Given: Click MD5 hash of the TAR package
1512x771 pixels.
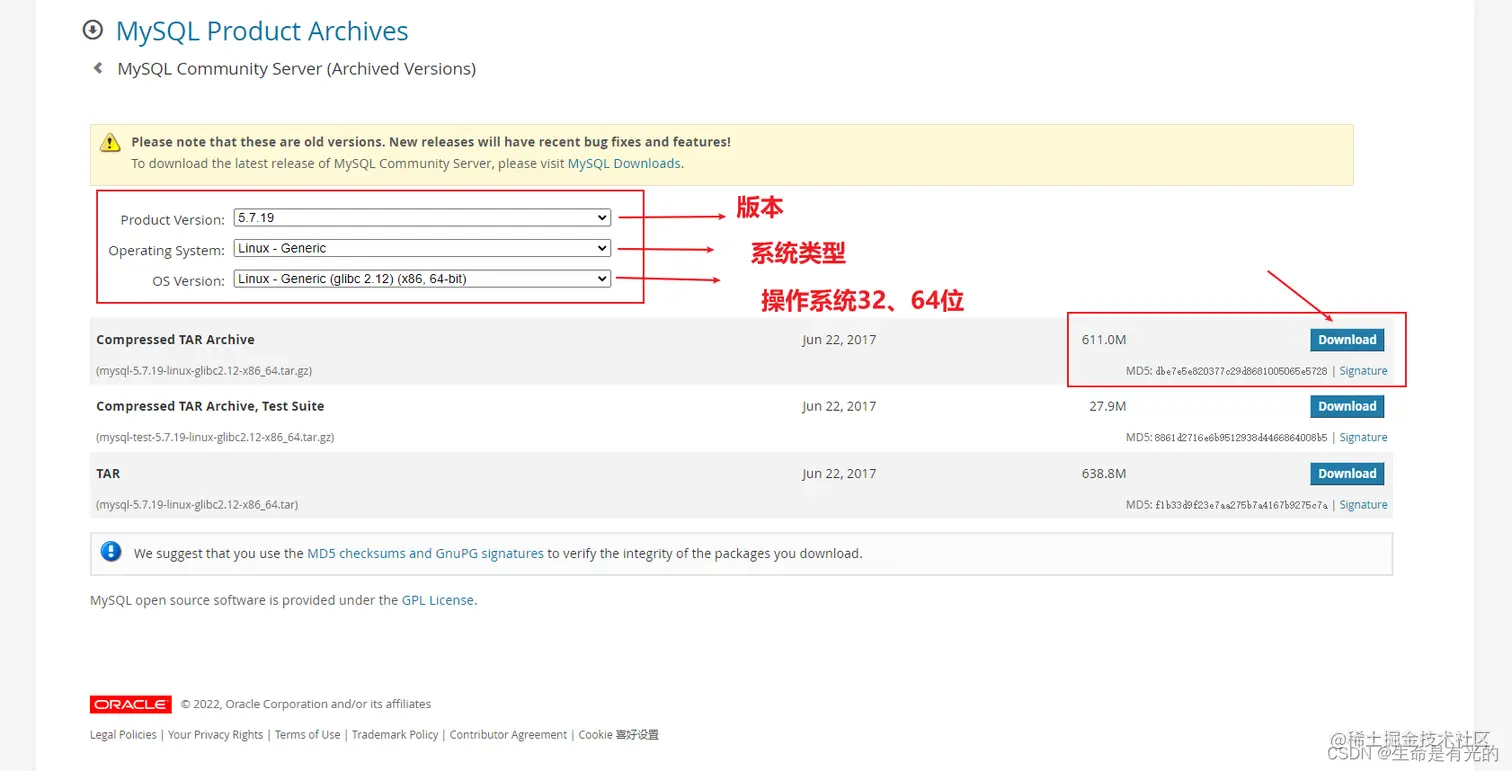Looking at the screenshot, I should [x=1241, y=505].
